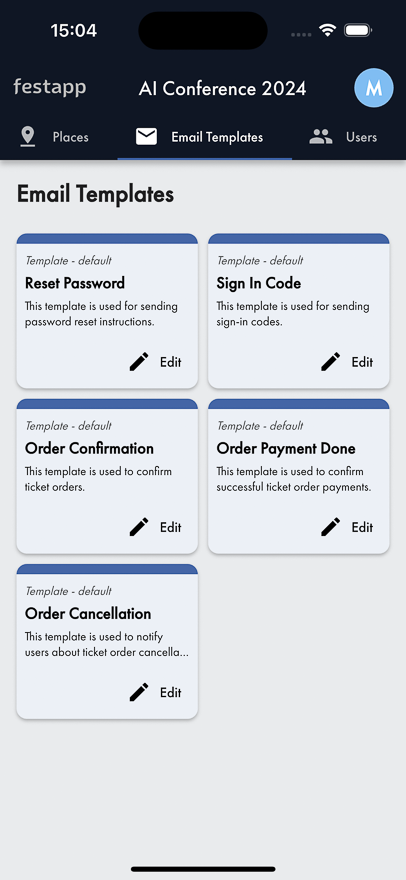Tap the people icon for Users
Viewport: 406px width, 880px height.
tap(321, 137)
